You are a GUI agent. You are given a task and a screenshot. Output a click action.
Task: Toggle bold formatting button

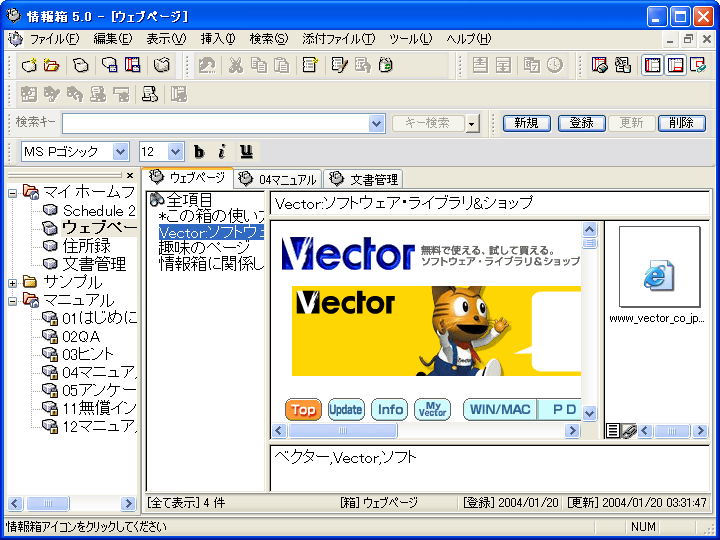(199, 152)
